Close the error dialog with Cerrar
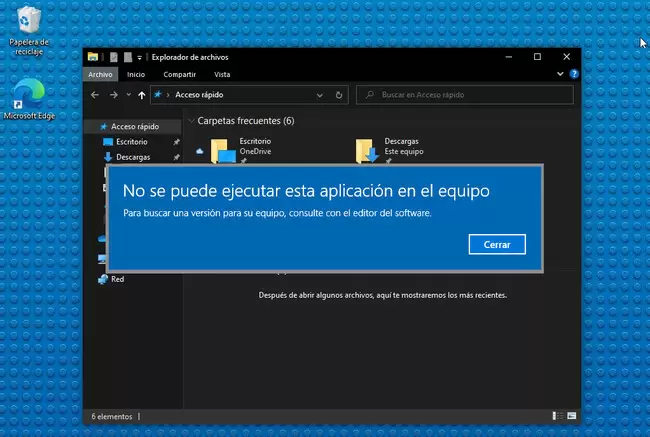This screenshot has height=437, width=650. 497,245
